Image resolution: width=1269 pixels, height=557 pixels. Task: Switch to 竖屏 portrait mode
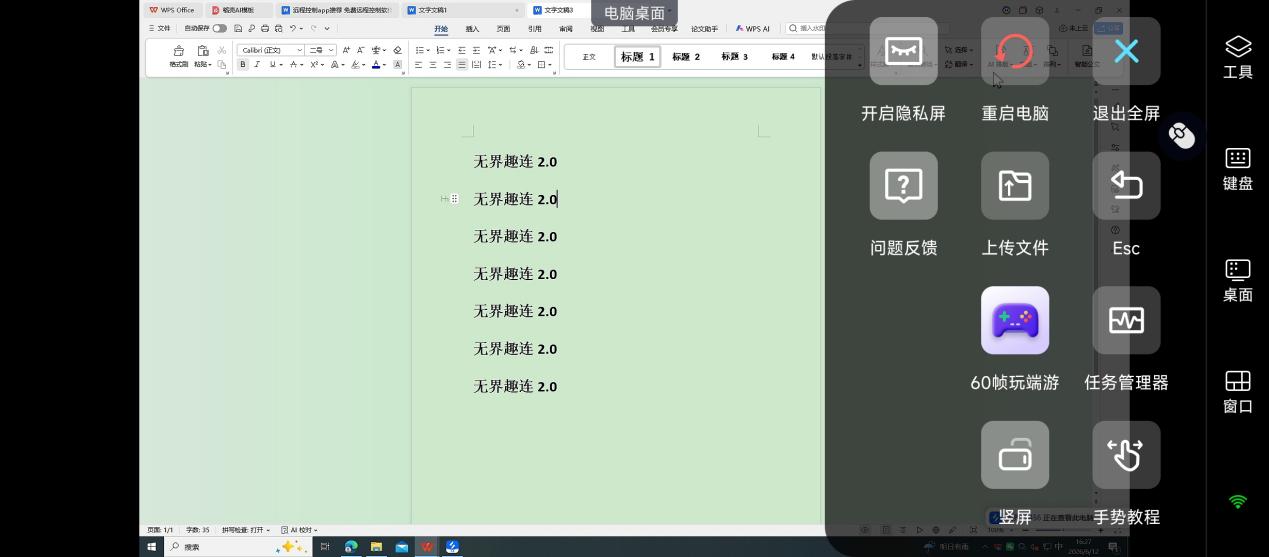point(1015,455)
